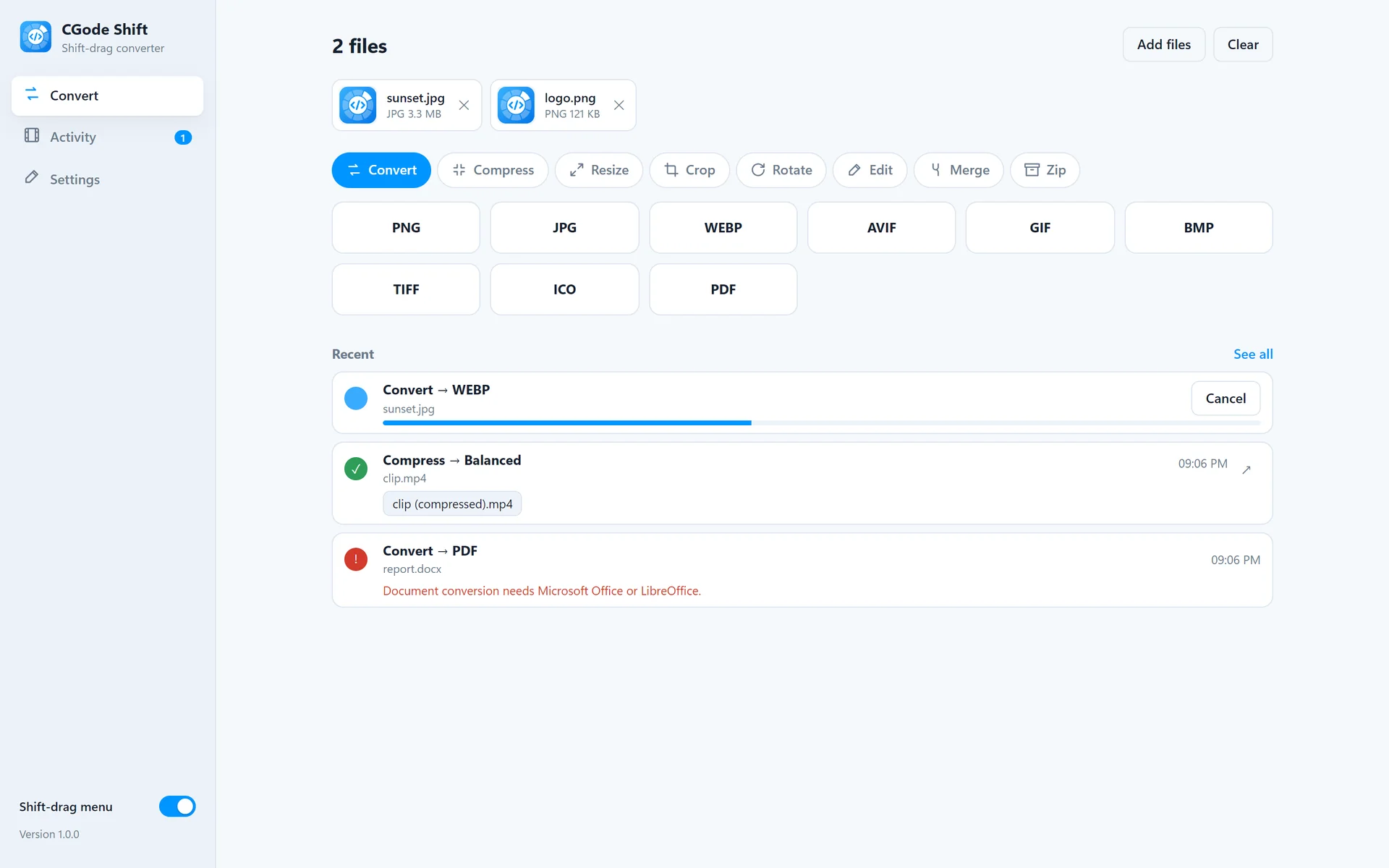Click the CGode Shift app logo
Screen dimensions: 1389x868
(35, 37)
